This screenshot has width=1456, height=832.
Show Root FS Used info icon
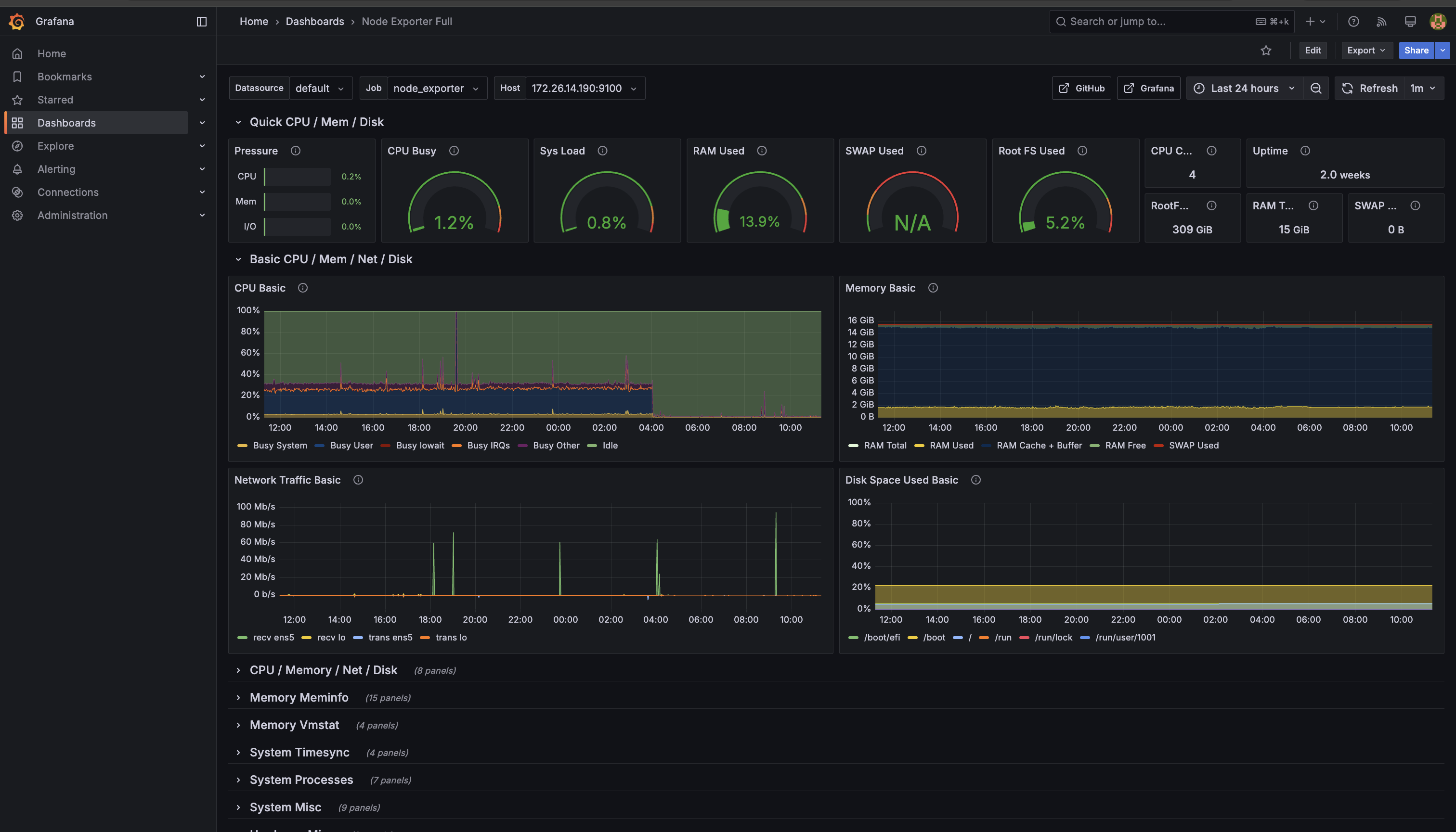point(1082,151)
